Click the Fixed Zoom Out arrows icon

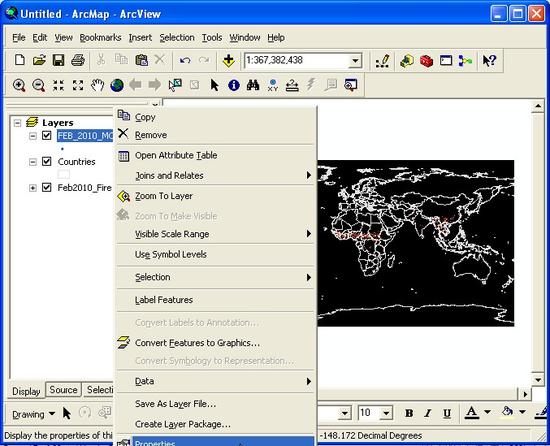pyautogui.click(x=78, y=85)
